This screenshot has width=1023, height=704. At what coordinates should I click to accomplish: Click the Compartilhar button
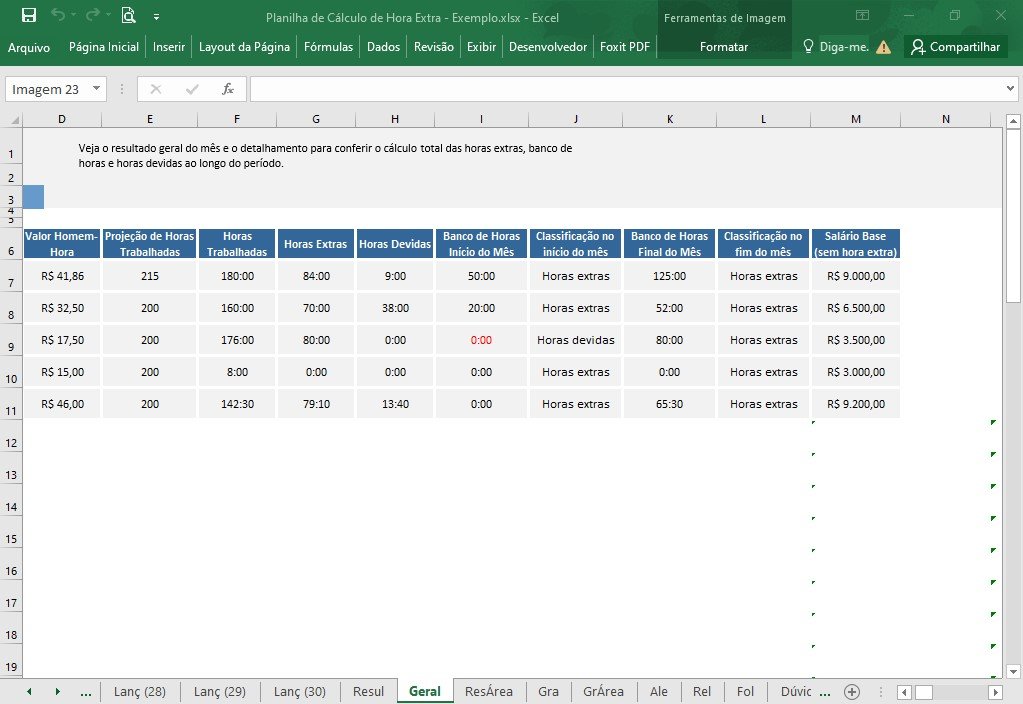956,46
